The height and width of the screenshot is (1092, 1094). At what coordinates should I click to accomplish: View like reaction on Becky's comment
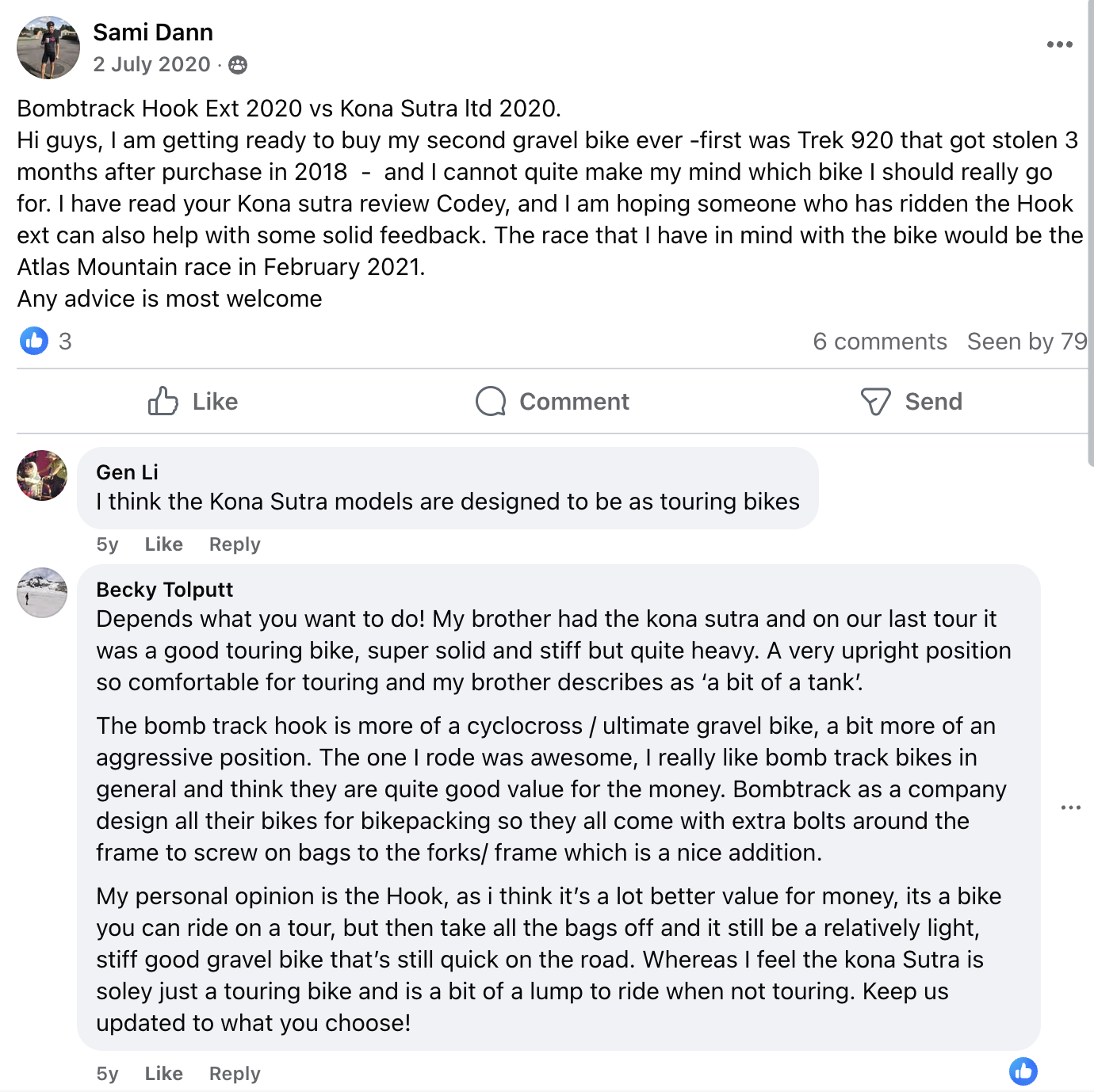click(x=1023, y=1071)
